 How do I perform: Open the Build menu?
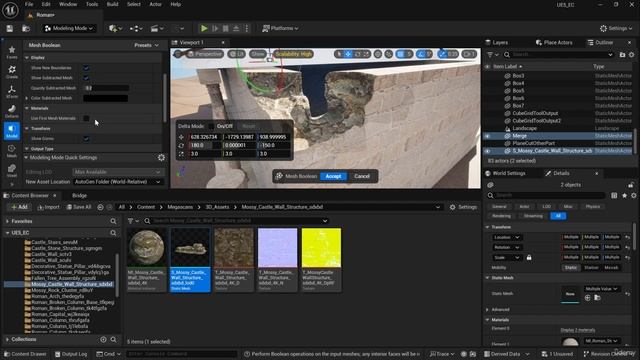pos(112,4)
